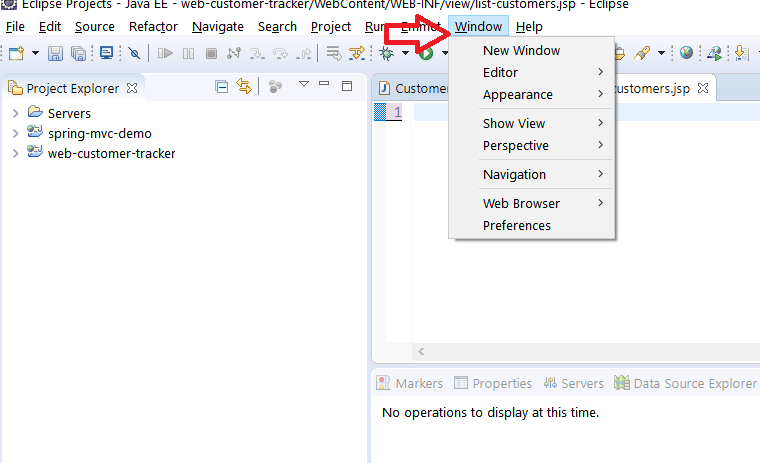Open the Perspective submenu
Viewport: 760px width, 463px height.
532,145
